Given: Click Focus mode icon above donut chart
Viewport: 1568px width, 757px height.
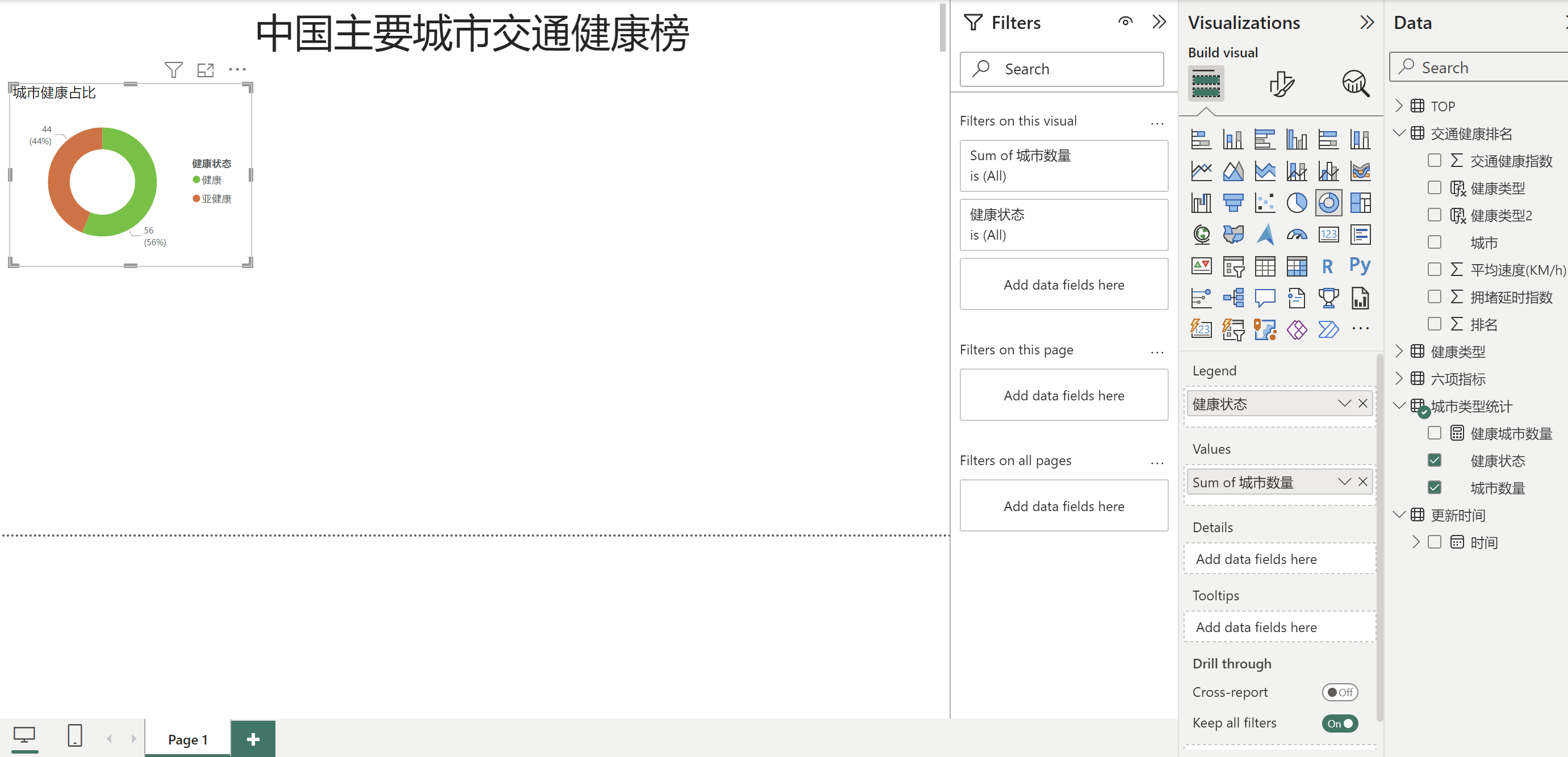Looking at the screenshot, I should tap(205, 70).
